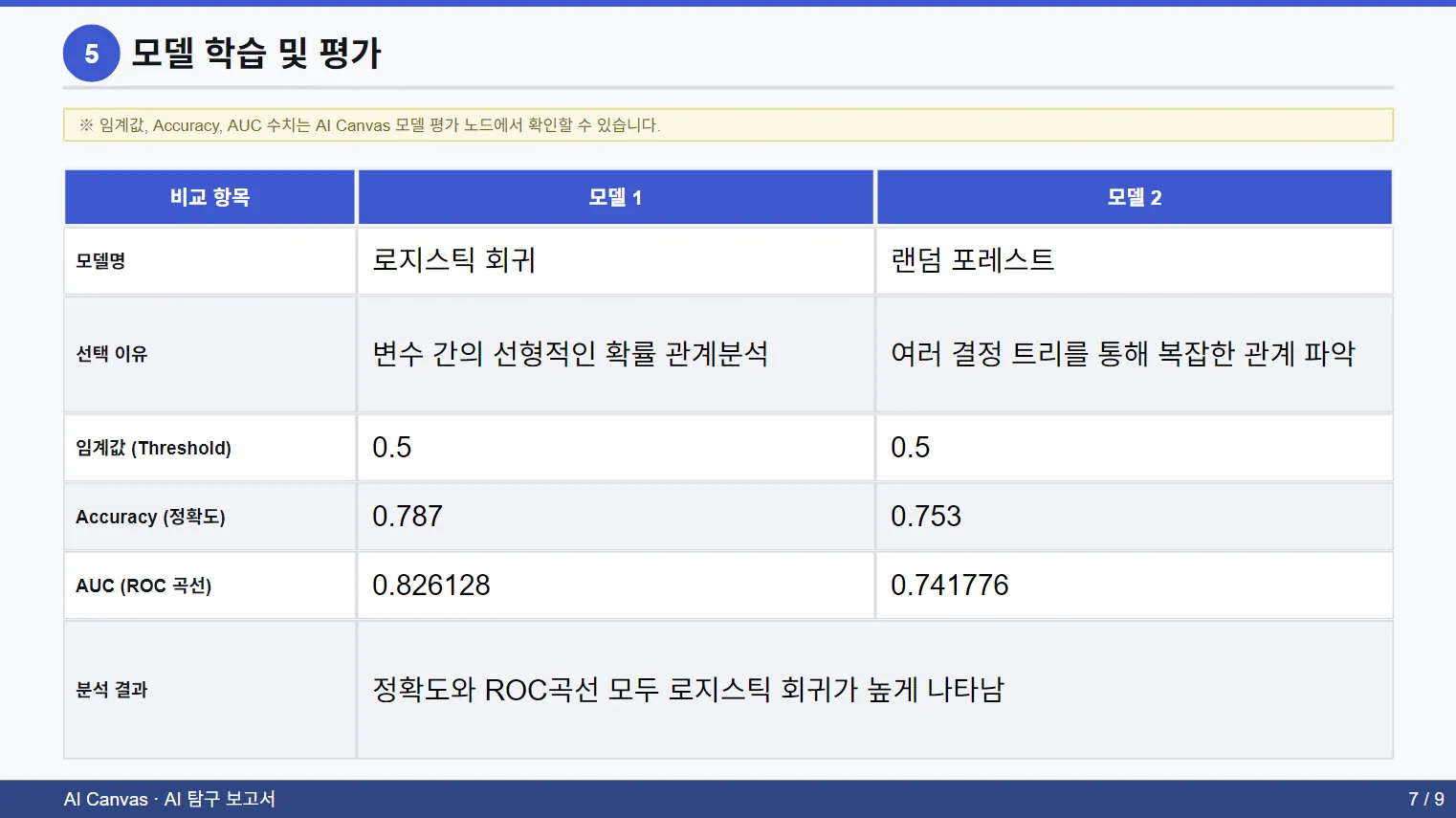This screenshot has height=818, width=1456.
Task: Click the 모델 2 column header
Action: point(1135,197)
